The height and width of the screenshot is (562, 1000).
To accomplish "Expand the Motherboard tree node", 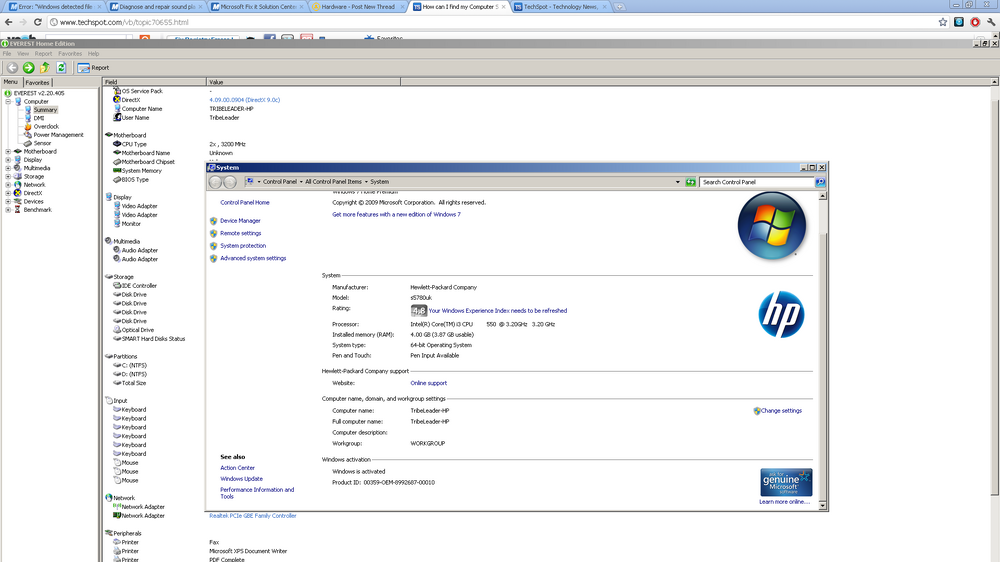I will pos(8,152).
